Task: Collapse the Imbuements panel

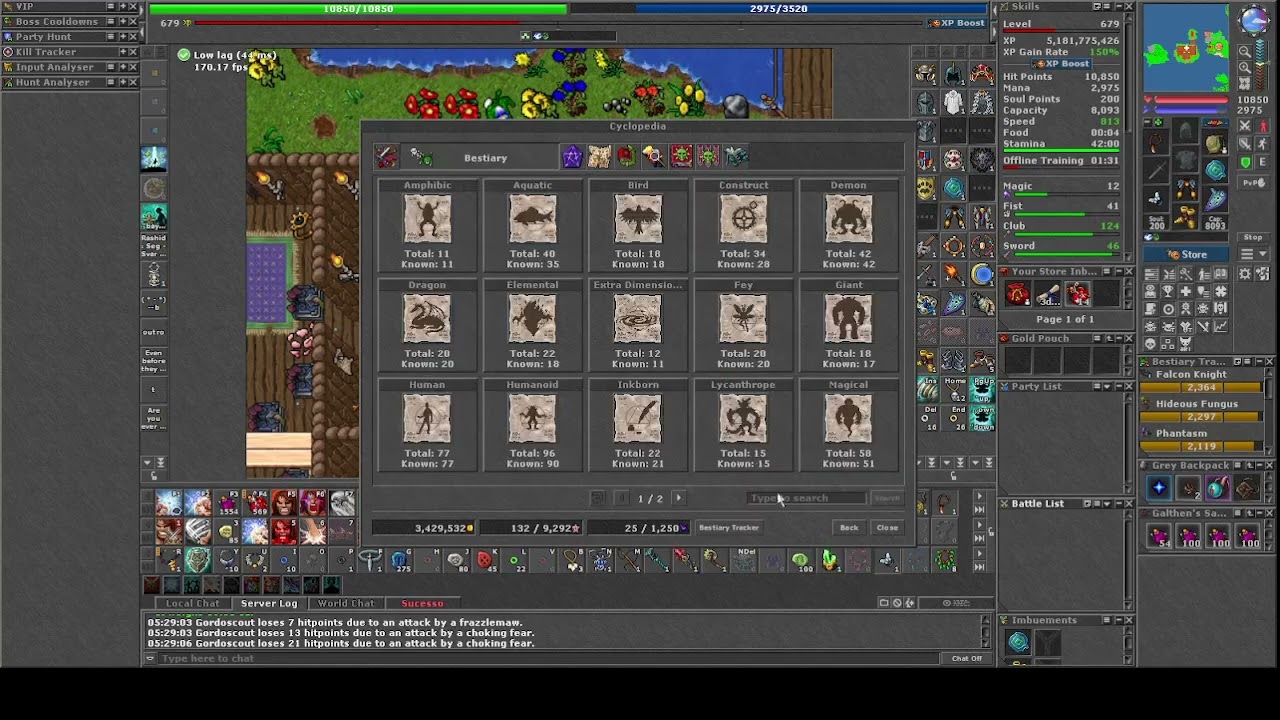Action: click(x=1118, y=621)
